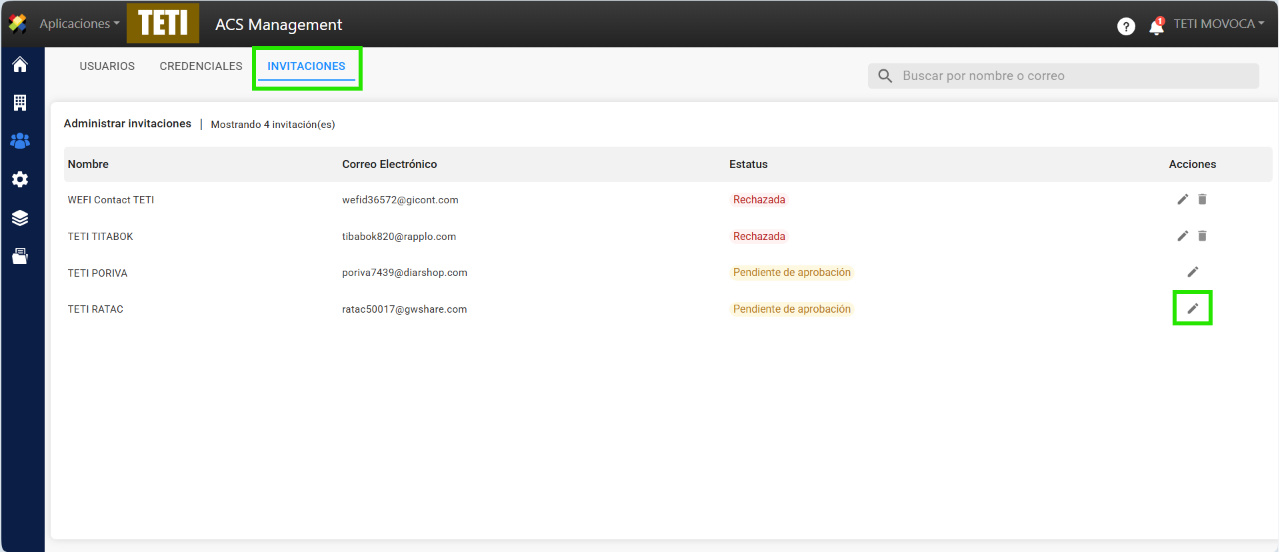Screen dimensions: 1279x553
Task: Edit TETI RATAC invitation
Action: click(x=1192, y=308)
